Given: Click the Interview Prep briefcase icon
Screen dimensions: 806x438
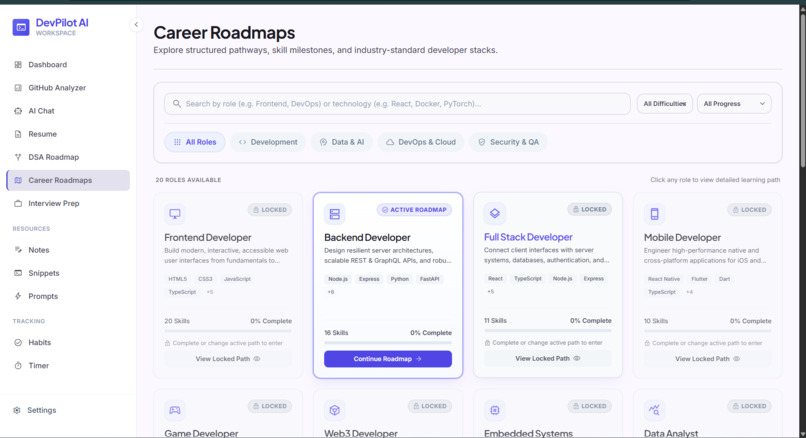Looking at the screenshot, I should tap(18, 204).
